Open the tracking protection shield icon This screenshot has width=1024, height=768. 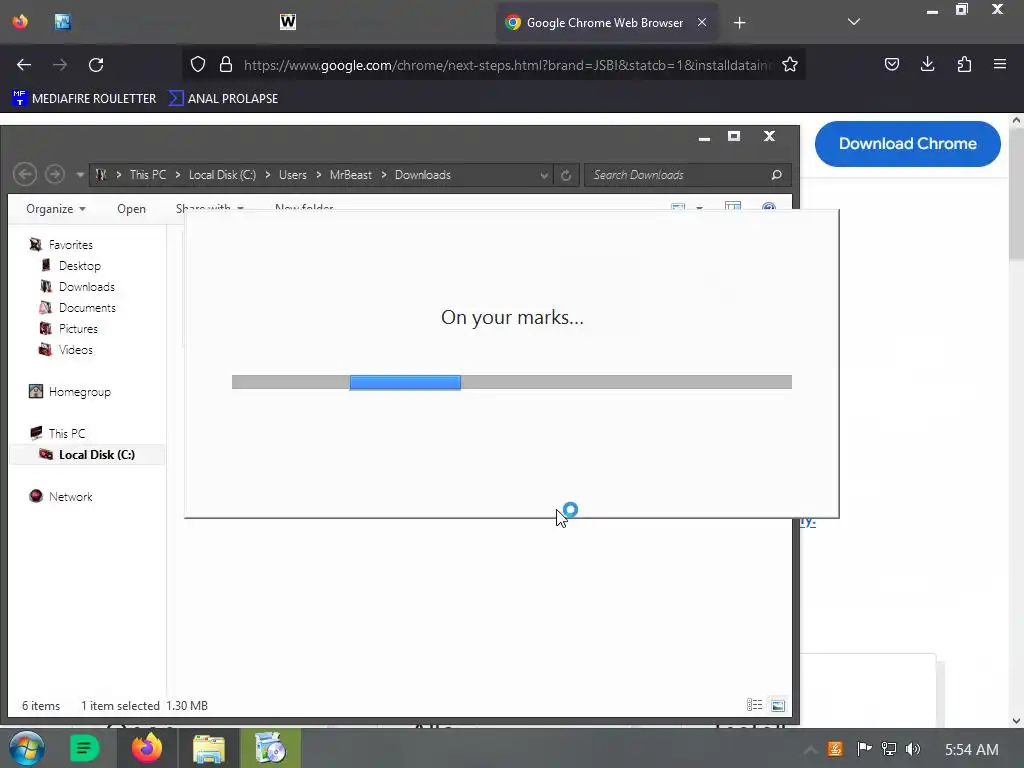click(198, 64)
